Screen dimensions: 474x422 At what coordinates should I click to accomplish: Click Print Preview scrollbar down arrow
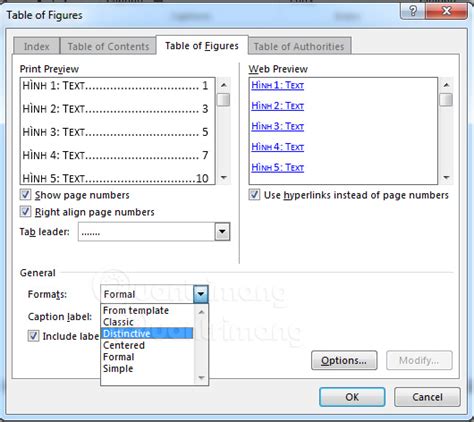pyautogui.click(x=224, y=177)
